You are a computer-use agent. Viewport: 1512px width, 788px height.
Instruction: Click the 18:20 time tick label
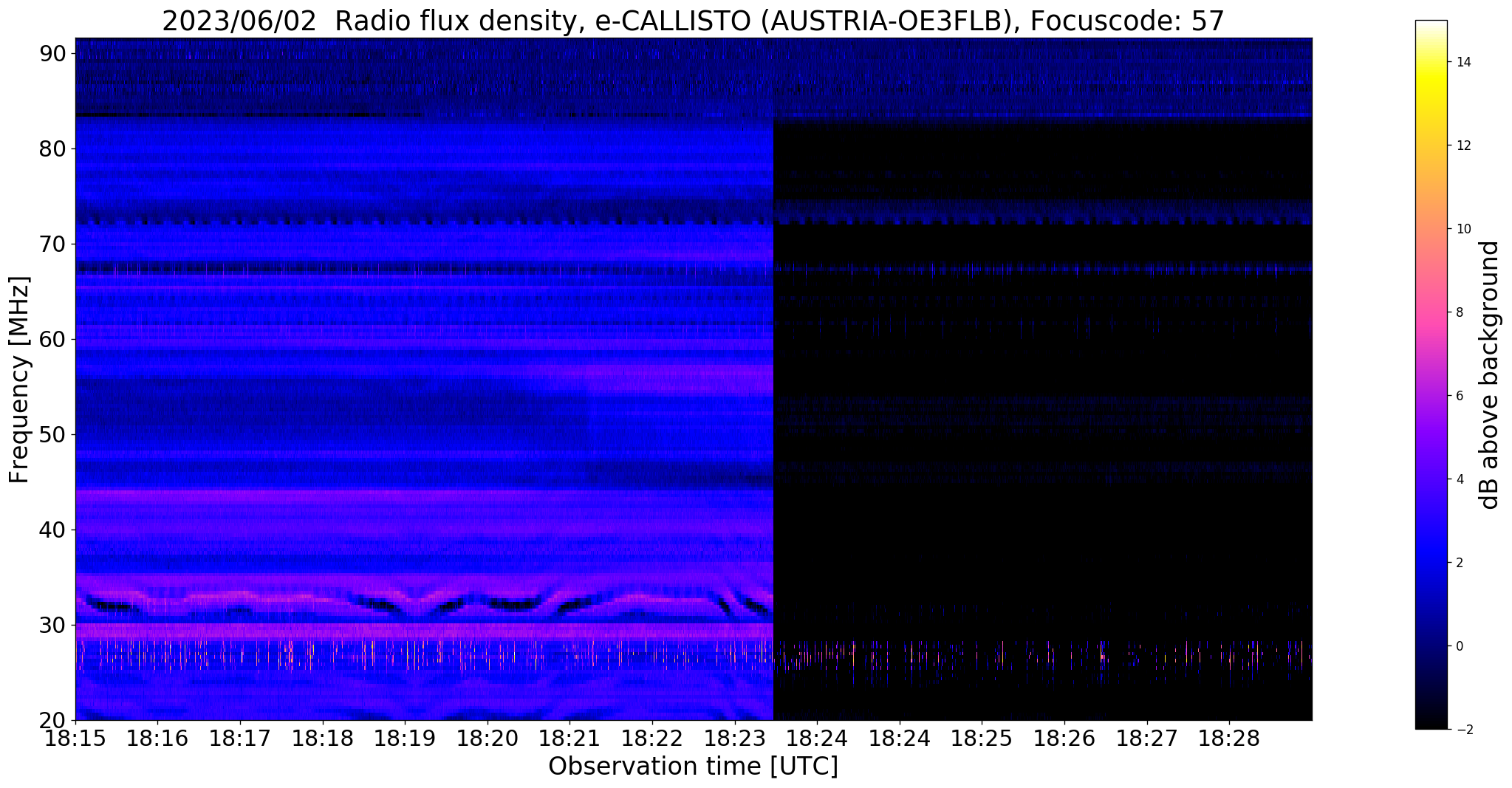click(x=488, y=739)
